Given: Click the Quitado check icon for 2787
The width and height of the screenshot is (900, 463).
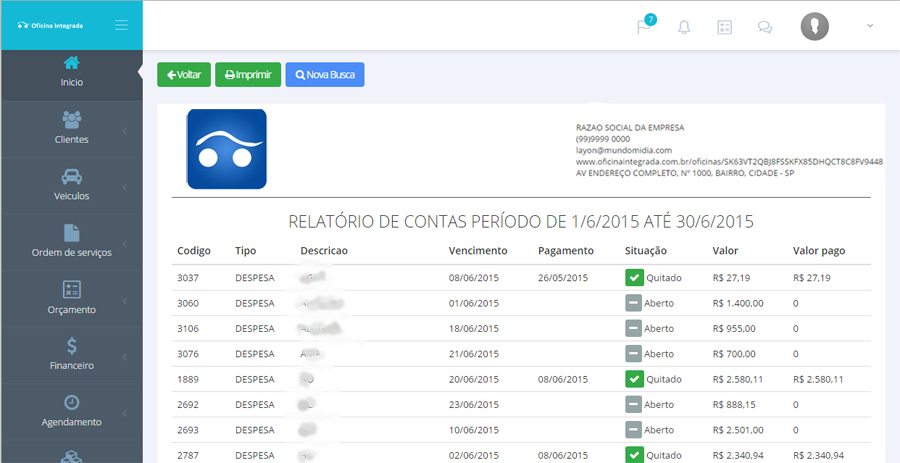Looking at the screenshot, I should click(x=634, y=455).
